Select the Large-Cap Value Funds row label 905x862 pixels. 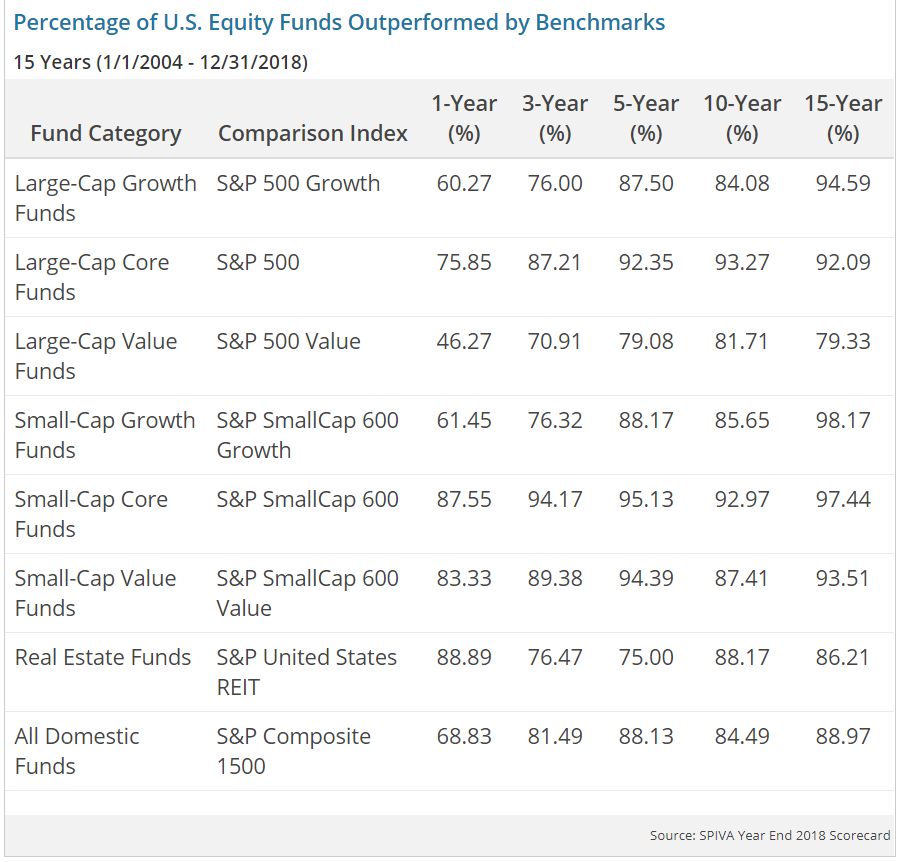click(x=96, y=356)
